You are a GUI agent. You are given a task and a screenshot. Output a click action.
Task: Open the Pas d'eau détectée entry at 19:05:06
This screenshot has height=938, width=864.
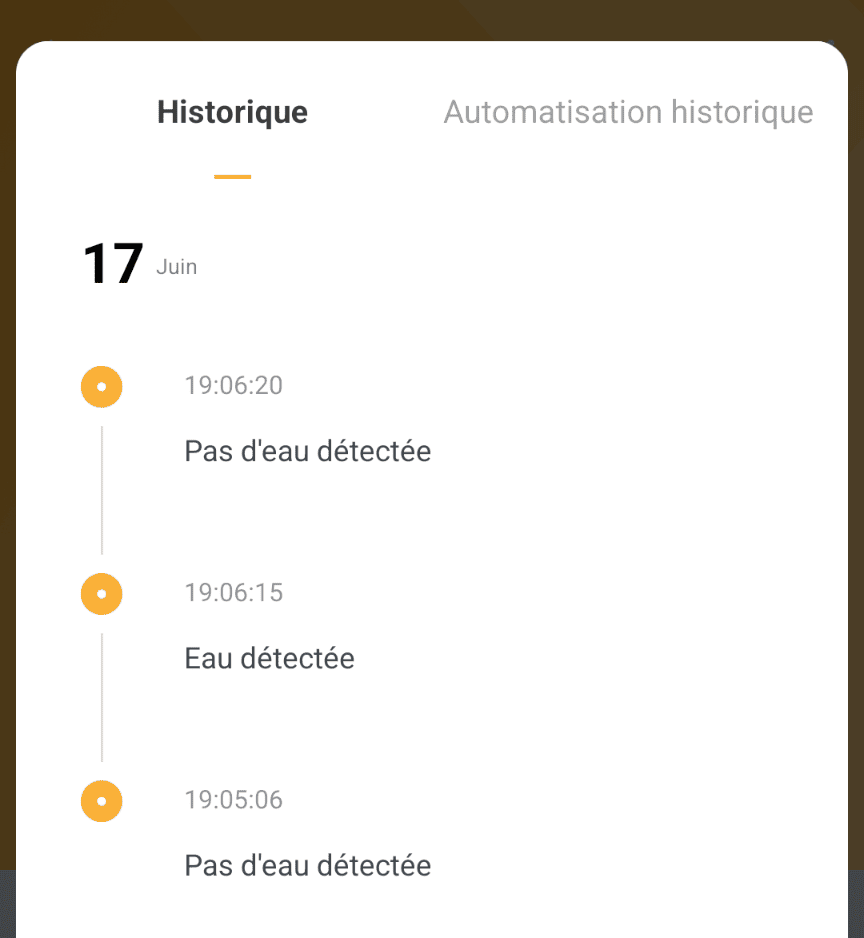click(308, 866)
